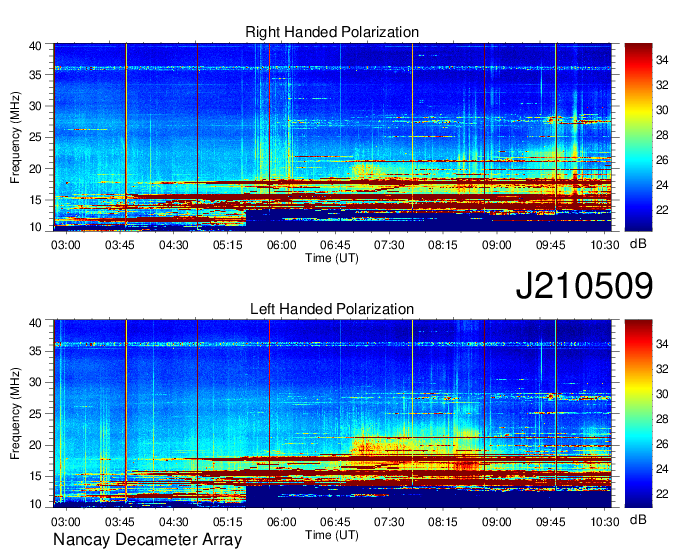Click the "03:45" tick on Right Handed time axis
The height and width of the screenshot is (552, 680).
120,245
